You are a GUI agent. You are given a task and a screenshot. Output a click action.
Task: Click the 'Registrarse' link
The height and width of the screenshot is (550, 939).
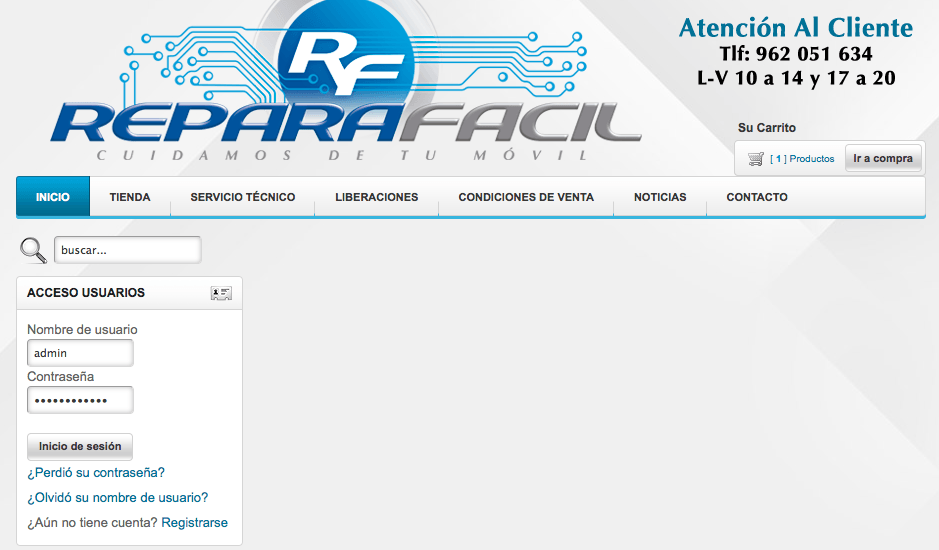(195, 522)
